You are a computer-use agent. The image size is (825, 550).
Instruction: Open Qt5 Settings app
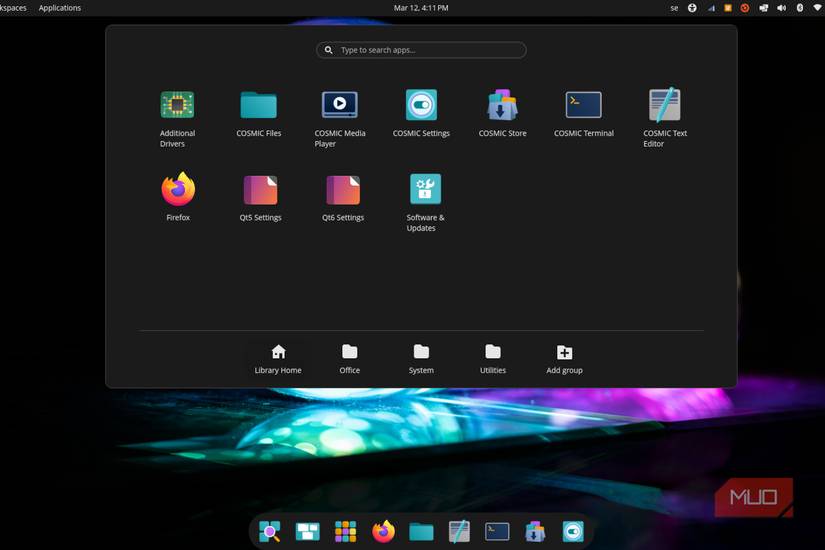pyautogui.click(x=260, y=198)
